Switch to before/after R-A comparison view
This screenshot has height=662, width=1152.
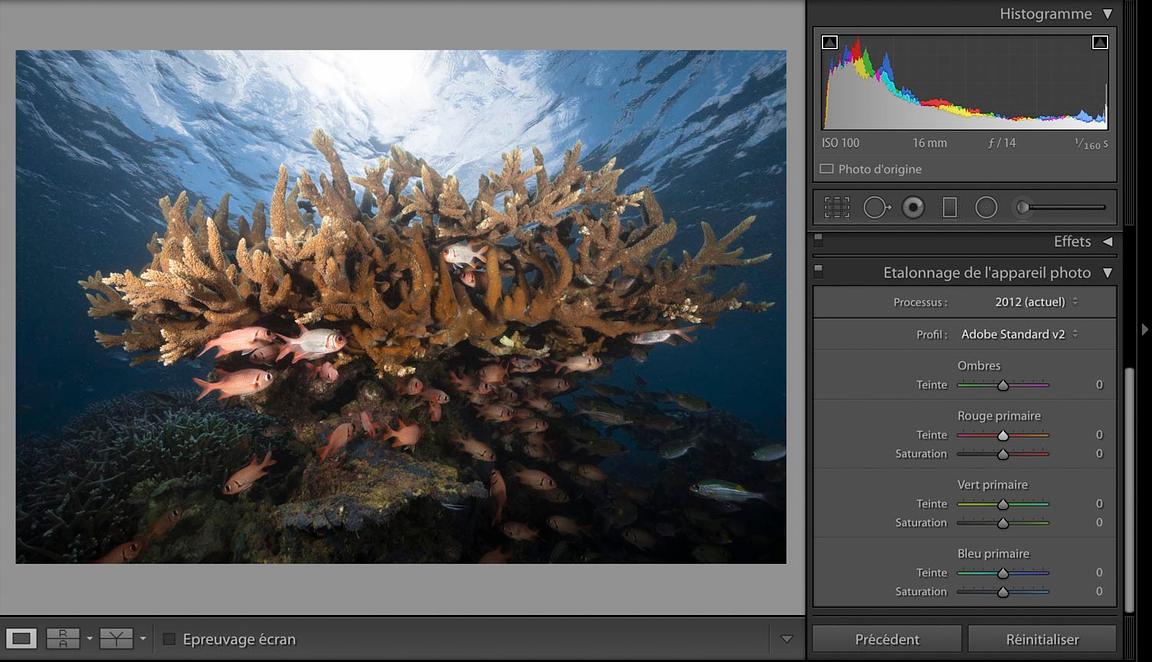click(63, 638)
